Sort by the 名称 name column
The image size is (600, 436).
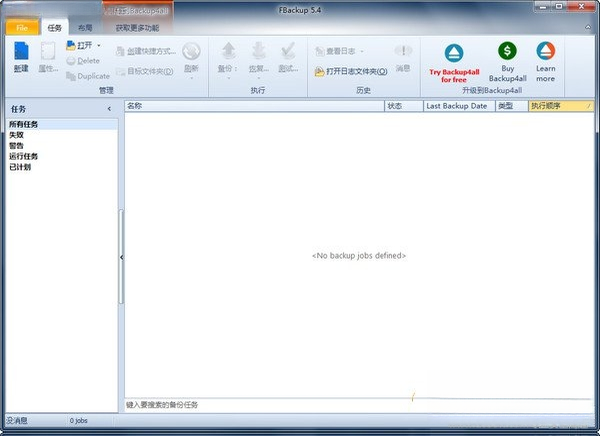coord(254,106)
